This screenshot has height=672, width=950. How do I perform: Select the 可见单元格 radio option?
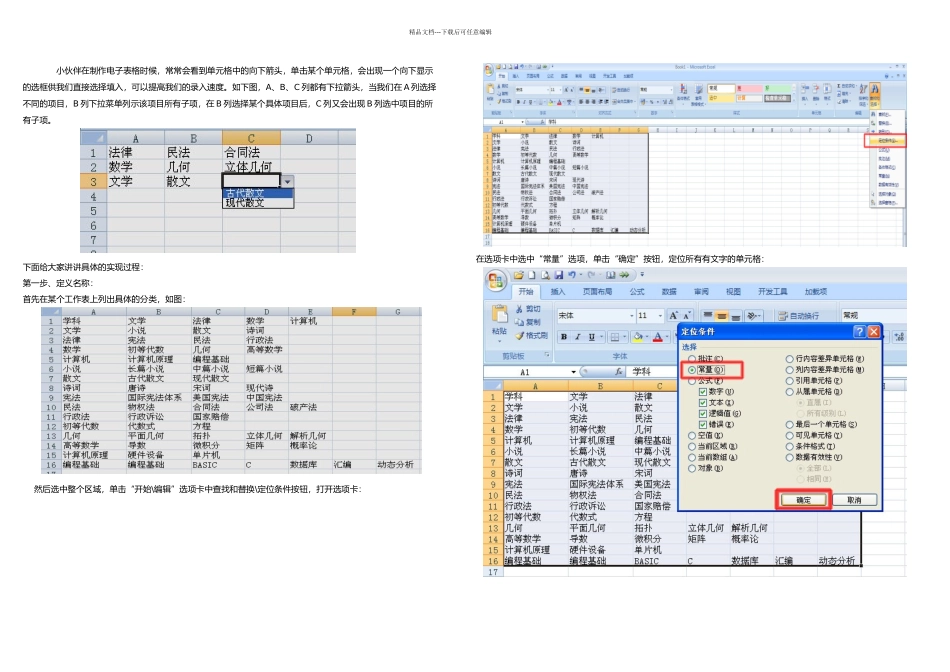789,435
